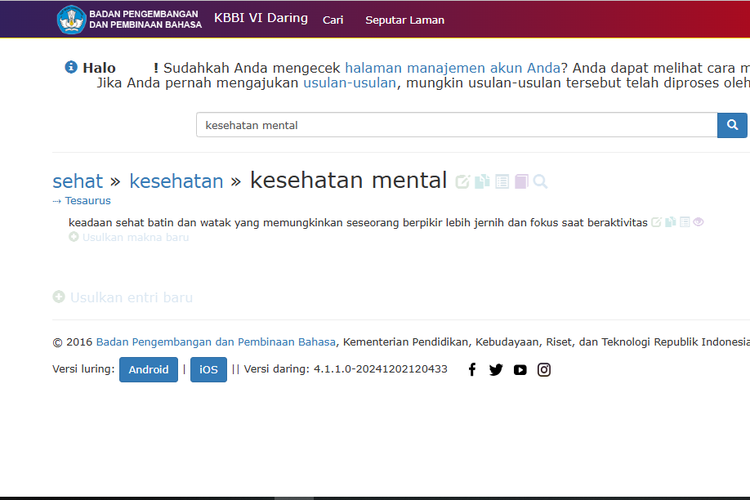Click the copy documents icon beside the heading
750x500 pixels.
[482, 182]
